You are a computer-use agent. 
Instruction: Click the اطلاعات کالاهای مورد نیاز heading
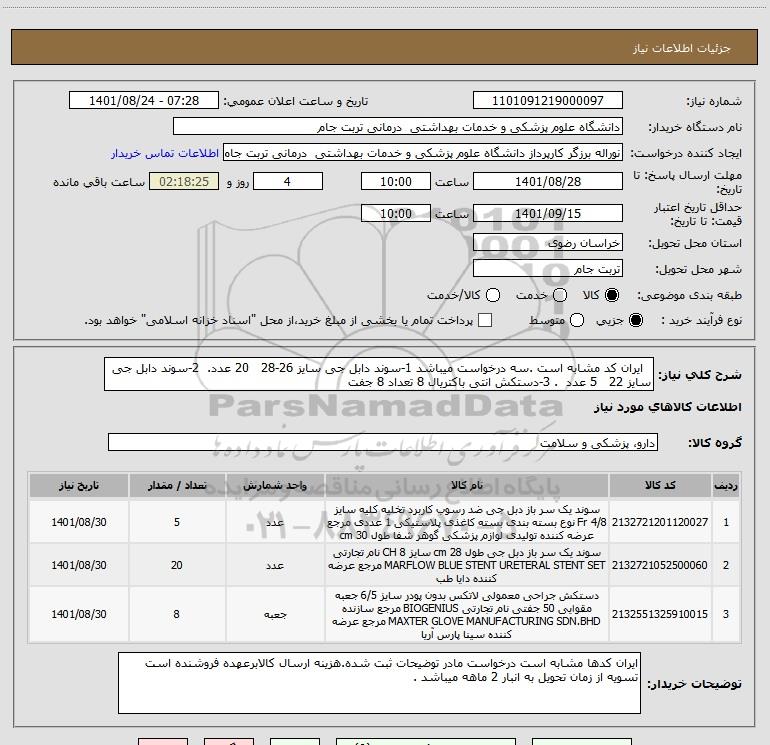pyautogui.click(x=667, y=407)
